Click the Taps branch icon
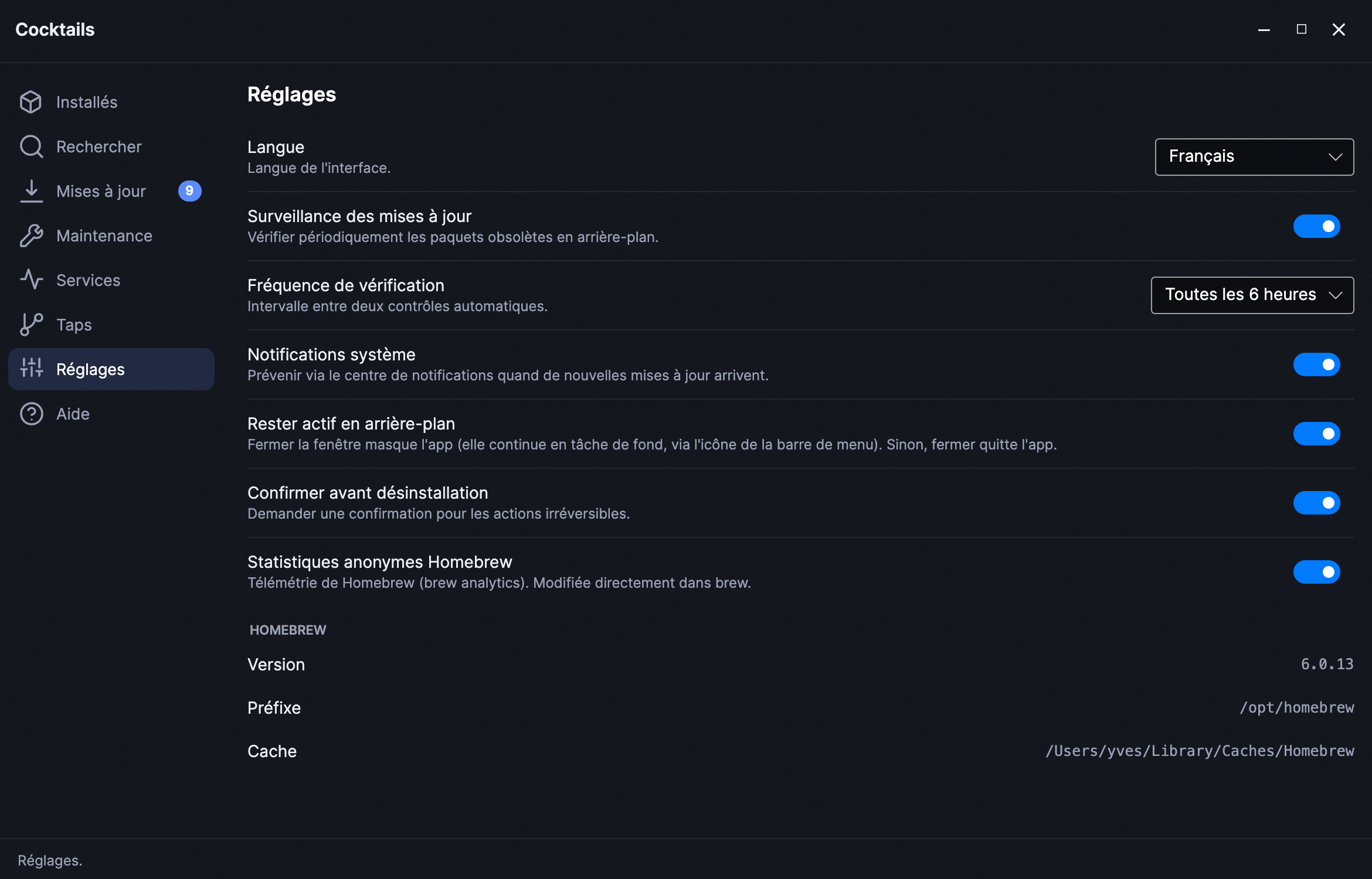The width and height of the screenshot is (1372, 879). point(31,325)
